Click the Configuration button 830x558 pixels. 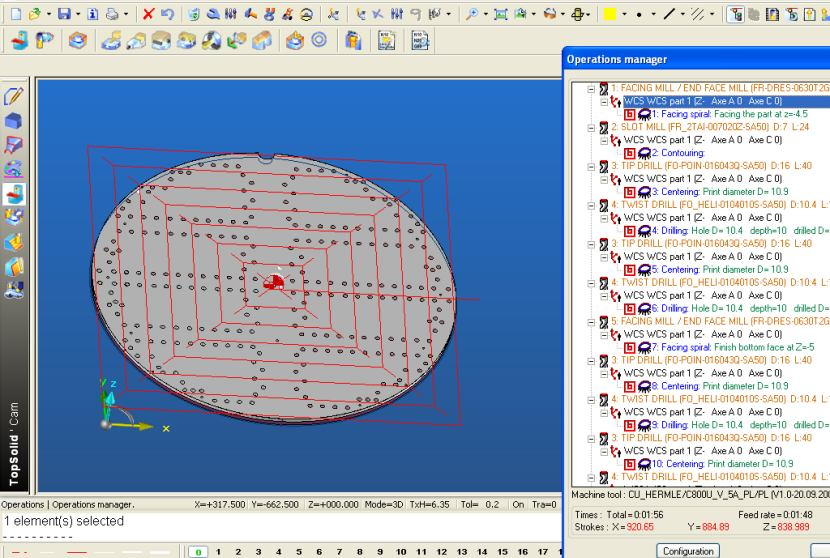(688, 551)
